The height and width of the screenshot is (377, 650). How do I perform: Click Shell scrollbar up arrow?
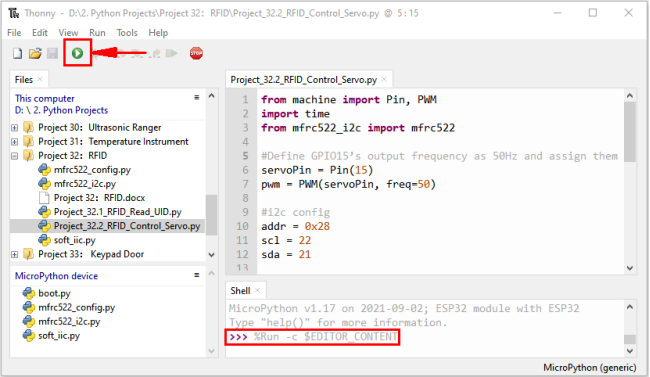click(630, 307)
